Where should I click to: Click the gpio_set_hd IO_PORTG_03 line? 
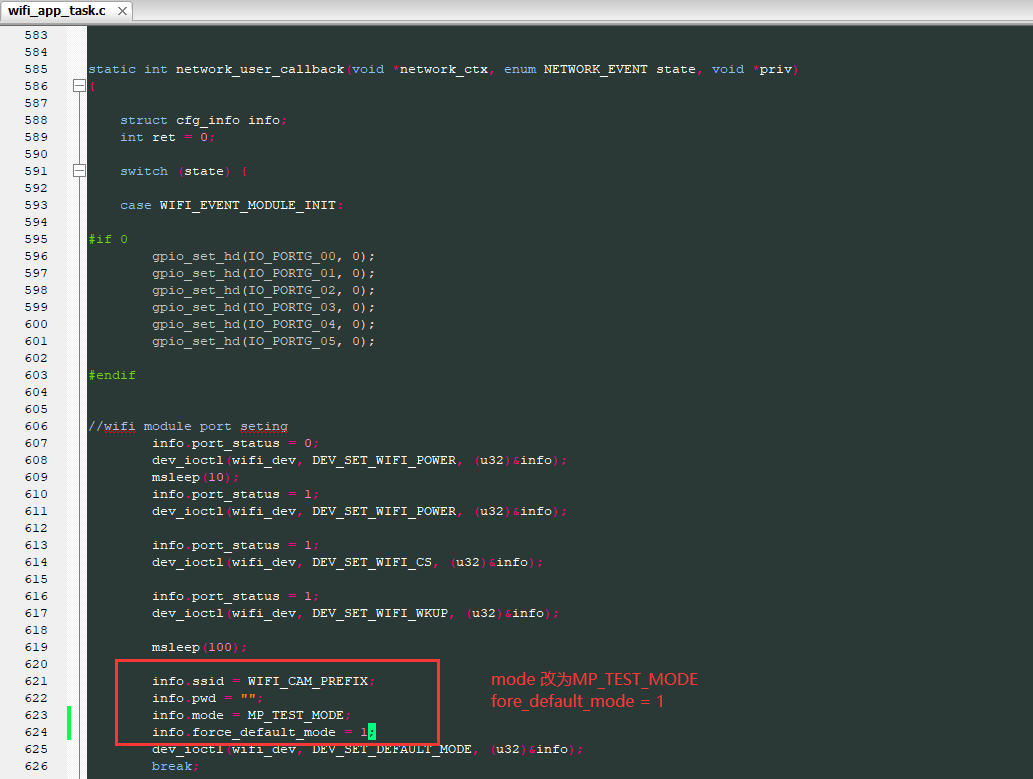pyautogui.click(x=264, y=307)
